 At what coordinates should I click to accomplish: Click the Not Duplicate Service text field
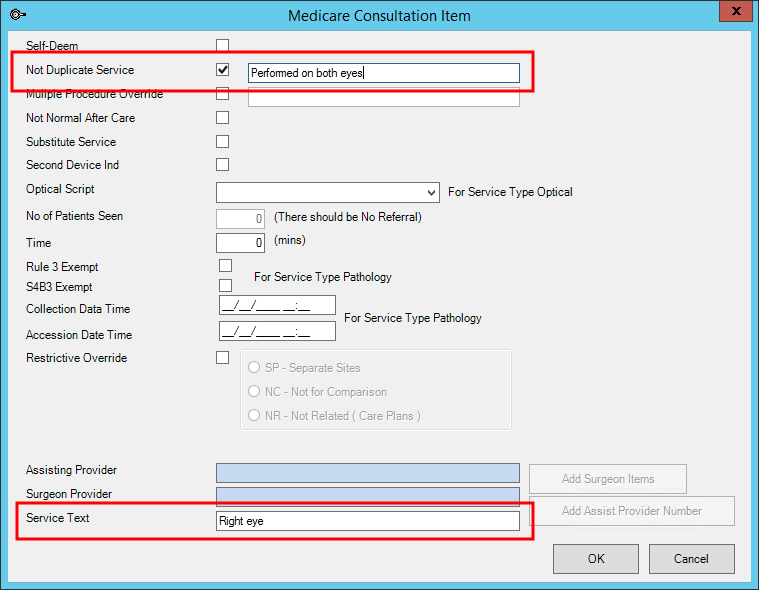[x=384, y=73]
